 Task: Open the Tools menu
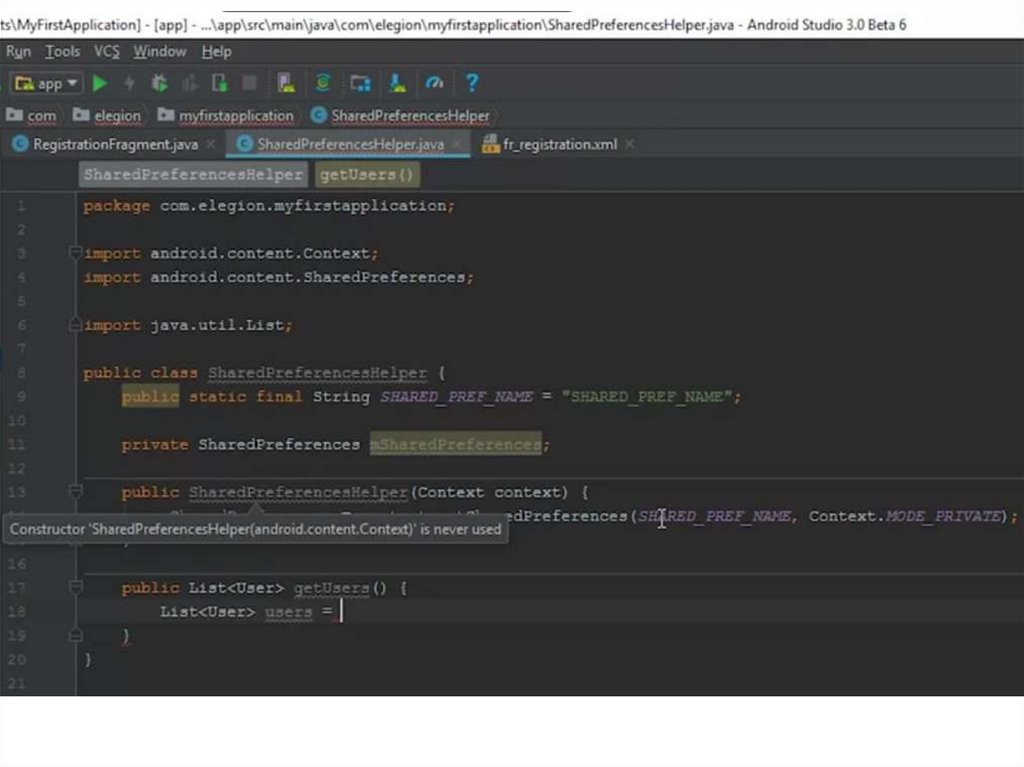(62, 51)
